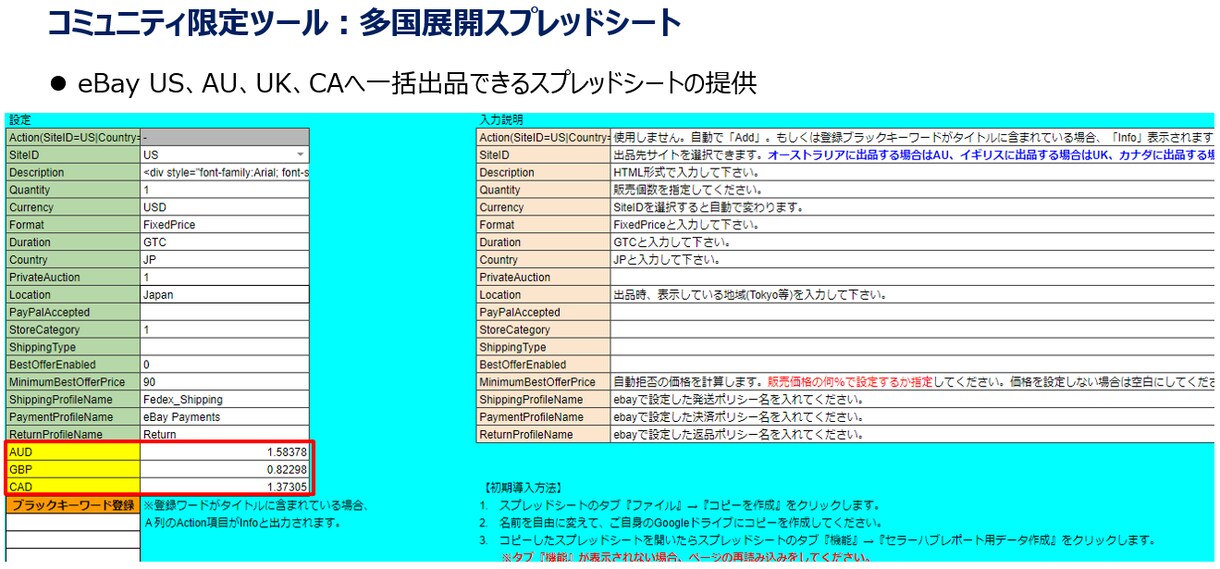Click the yellow CAD label cell
The width and height of the screenshot is (1220, 569).
pyautogui.click(x=73, y=486)
